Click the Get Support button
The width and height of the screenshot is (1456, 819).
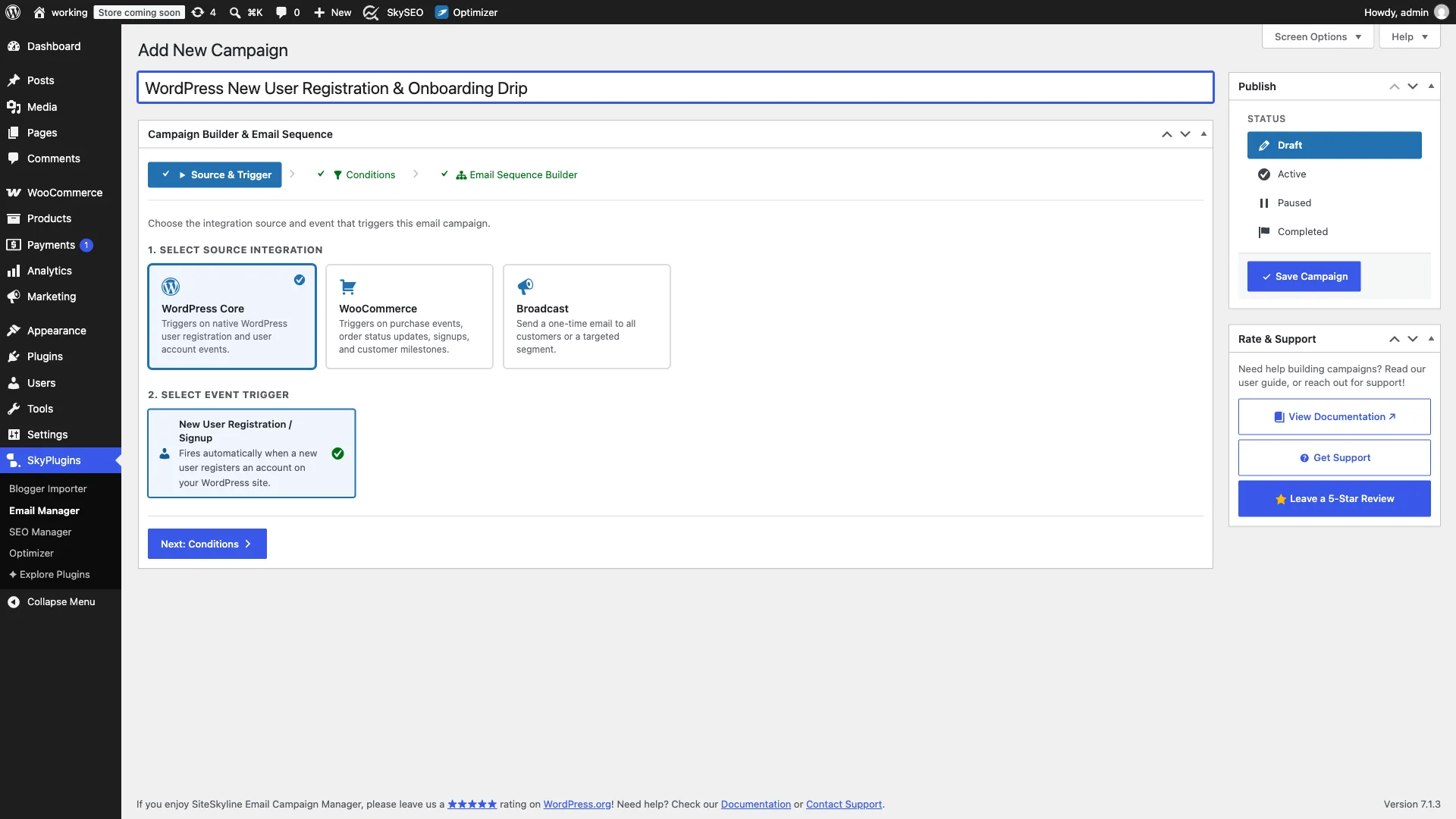1335,458
